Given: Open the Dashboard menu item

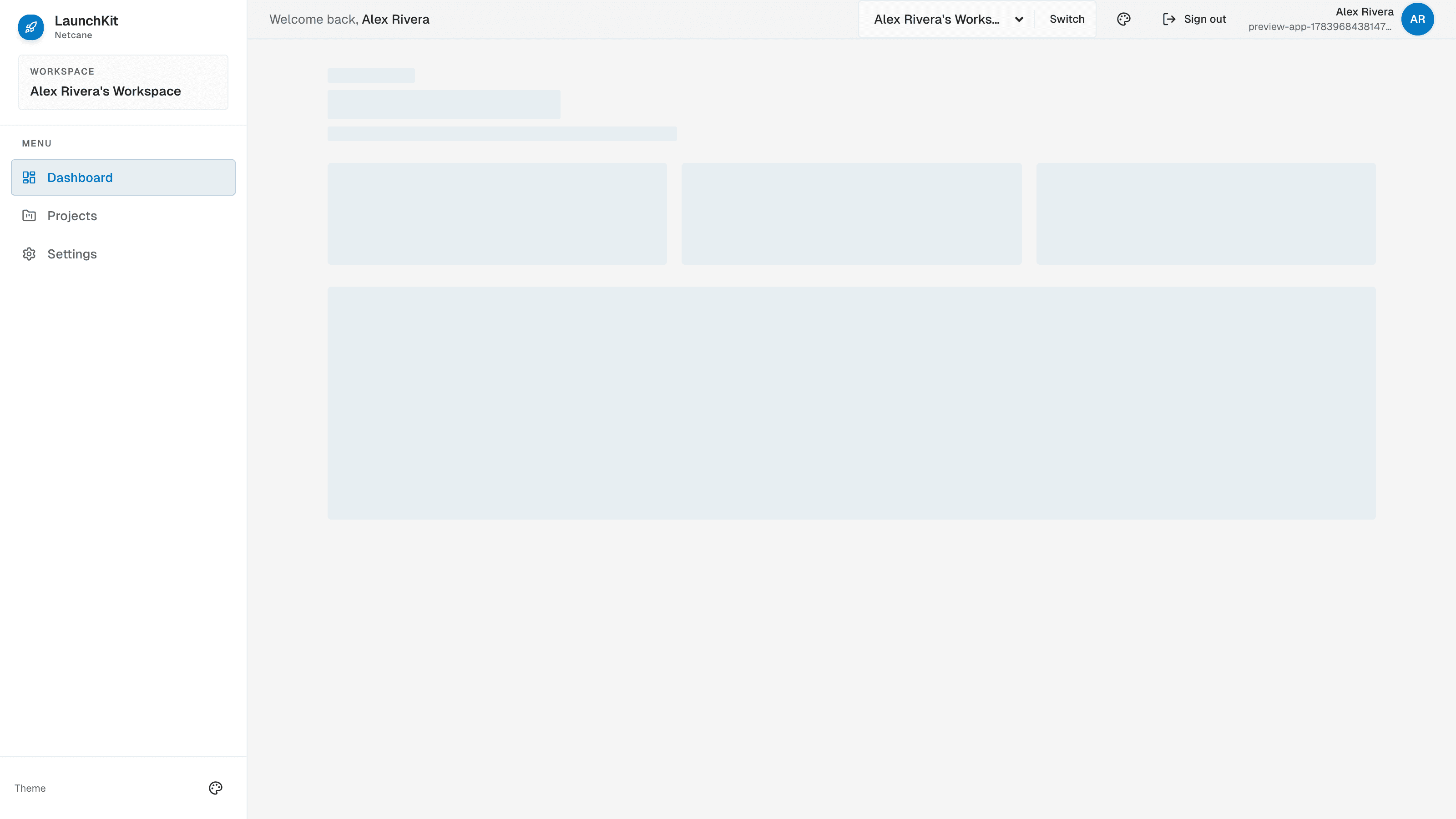Looking at the screenshot, I should coord(123,177).
